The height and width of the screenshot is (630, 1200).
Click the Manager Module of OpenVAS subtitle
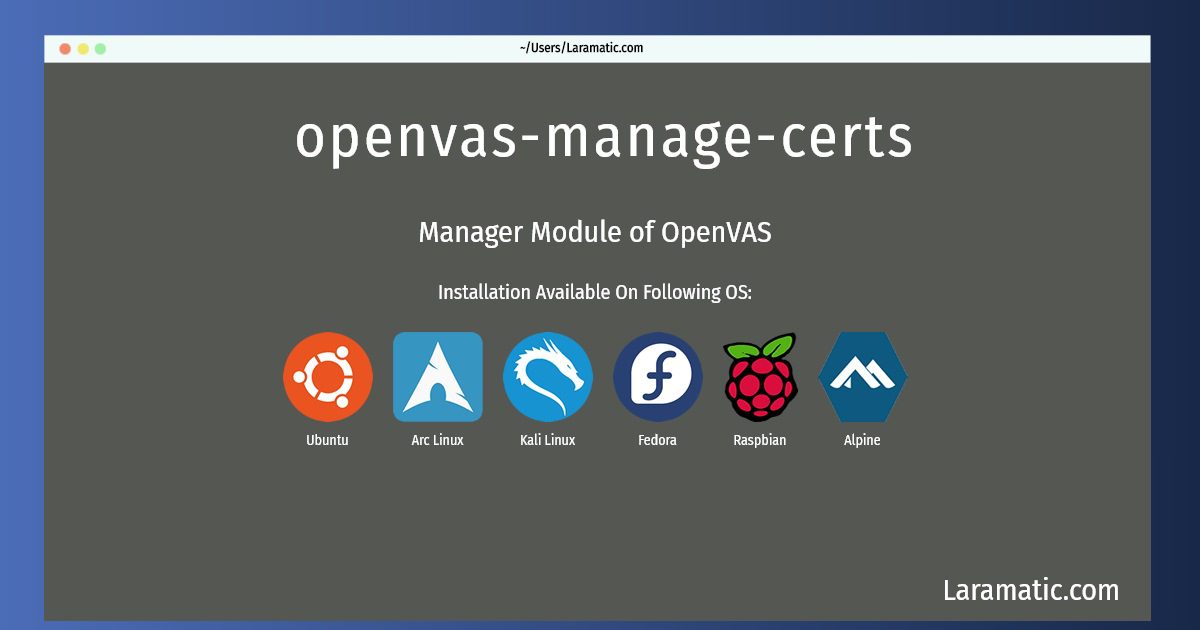pyautogui.click(x=595, y=232)
